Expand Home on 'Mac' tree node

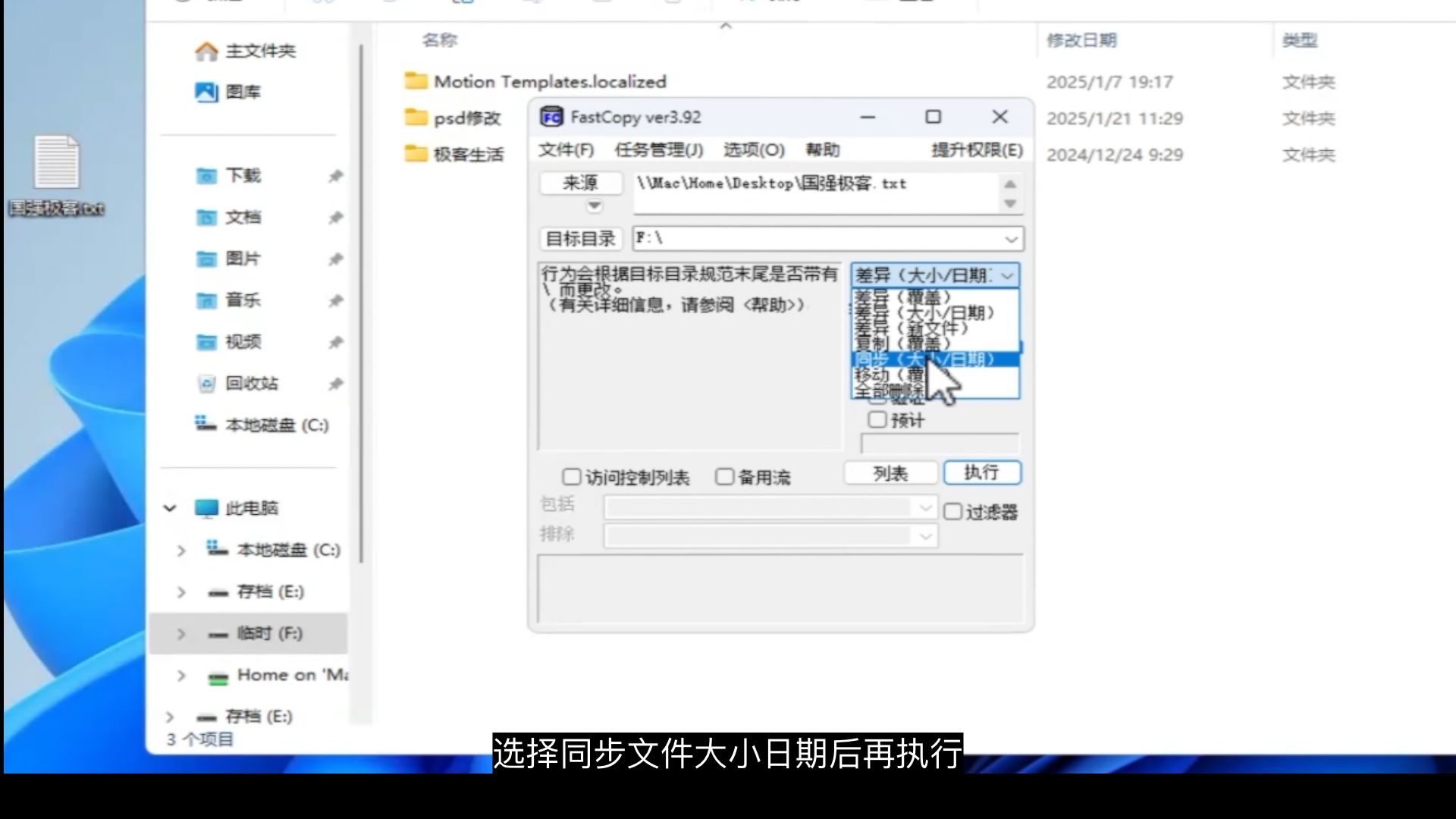click(181, 676)
